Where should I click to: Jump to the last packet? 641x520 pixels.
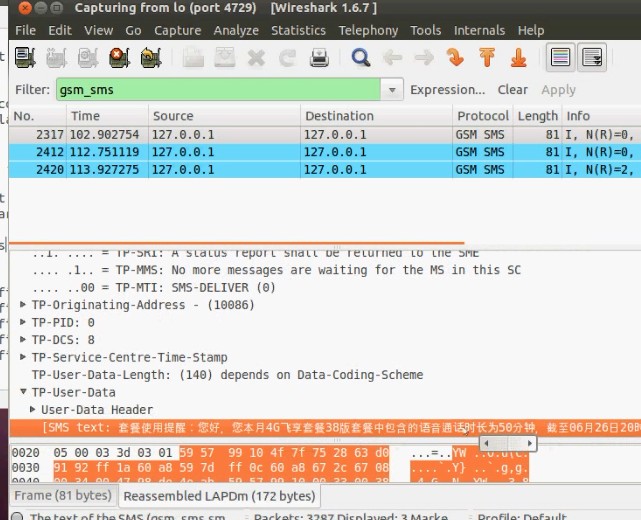click(x=518, y=57)
